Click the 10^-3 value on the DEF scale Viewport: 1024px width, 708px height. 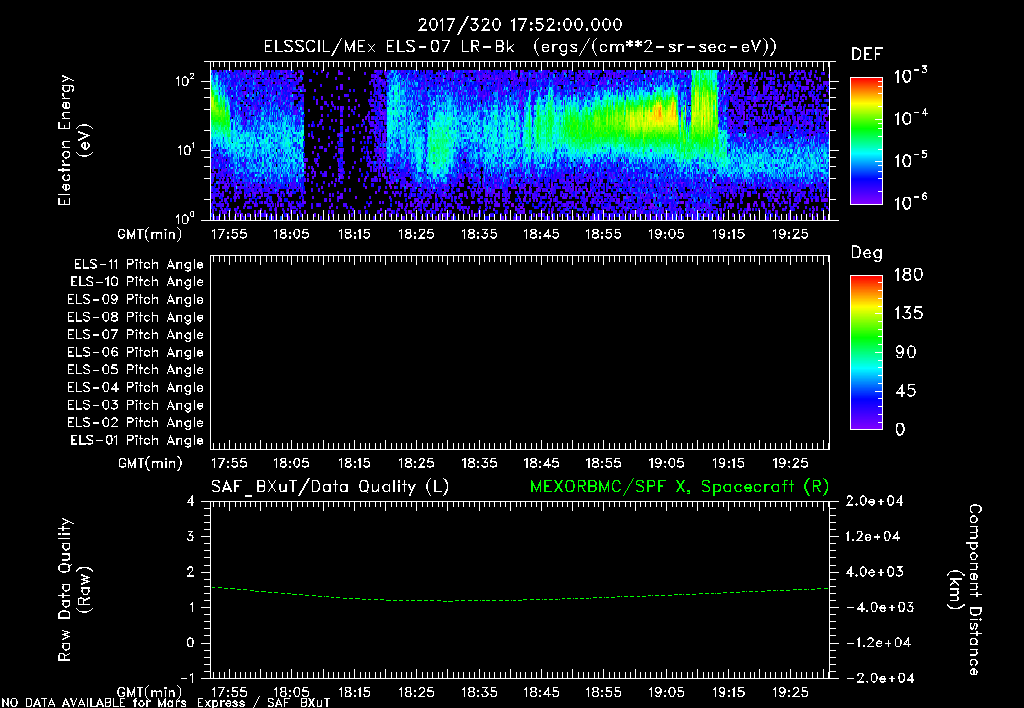coord(910,75)
